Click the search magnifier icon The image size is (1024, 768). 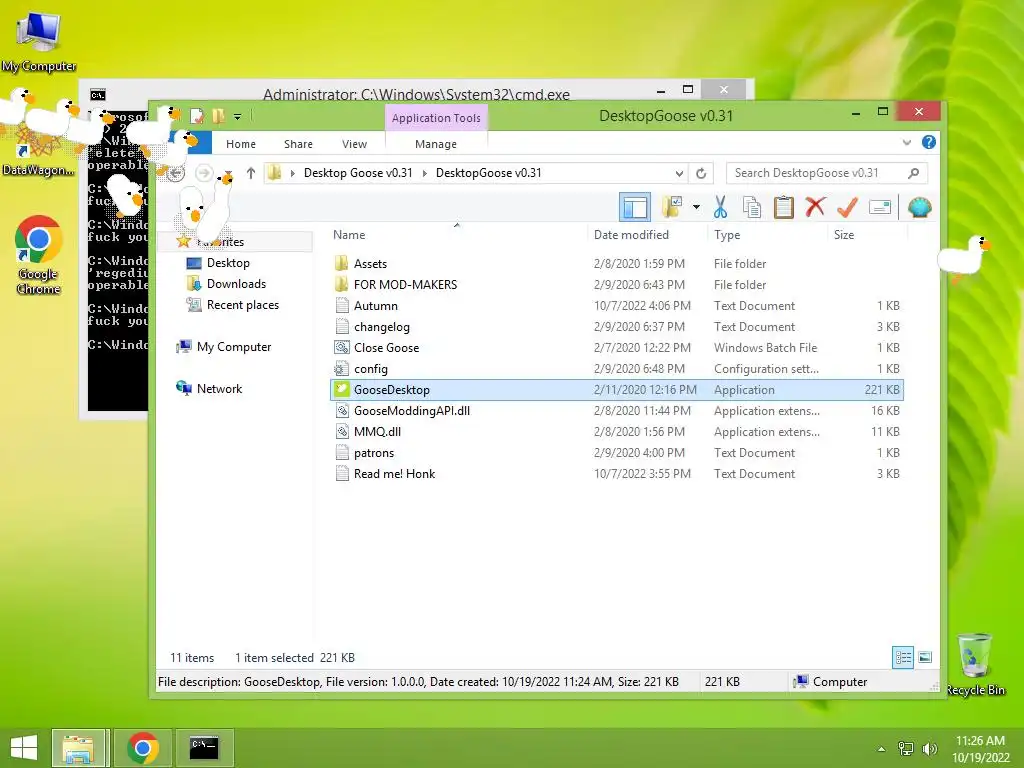[x=914, y=173]
